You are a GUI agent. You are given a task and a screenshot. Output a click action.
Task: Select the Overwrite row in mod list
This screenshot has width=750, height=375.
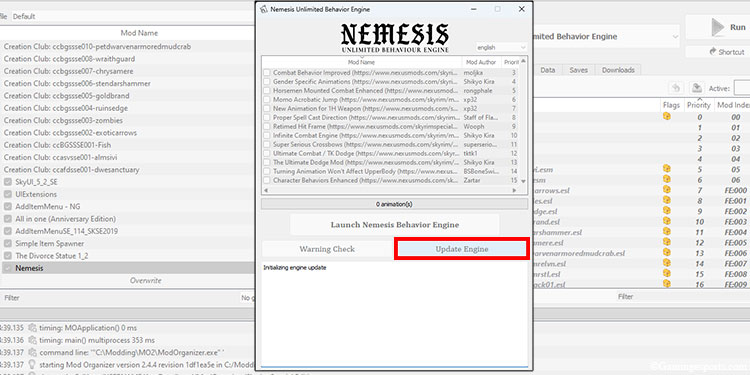point(128,280)
